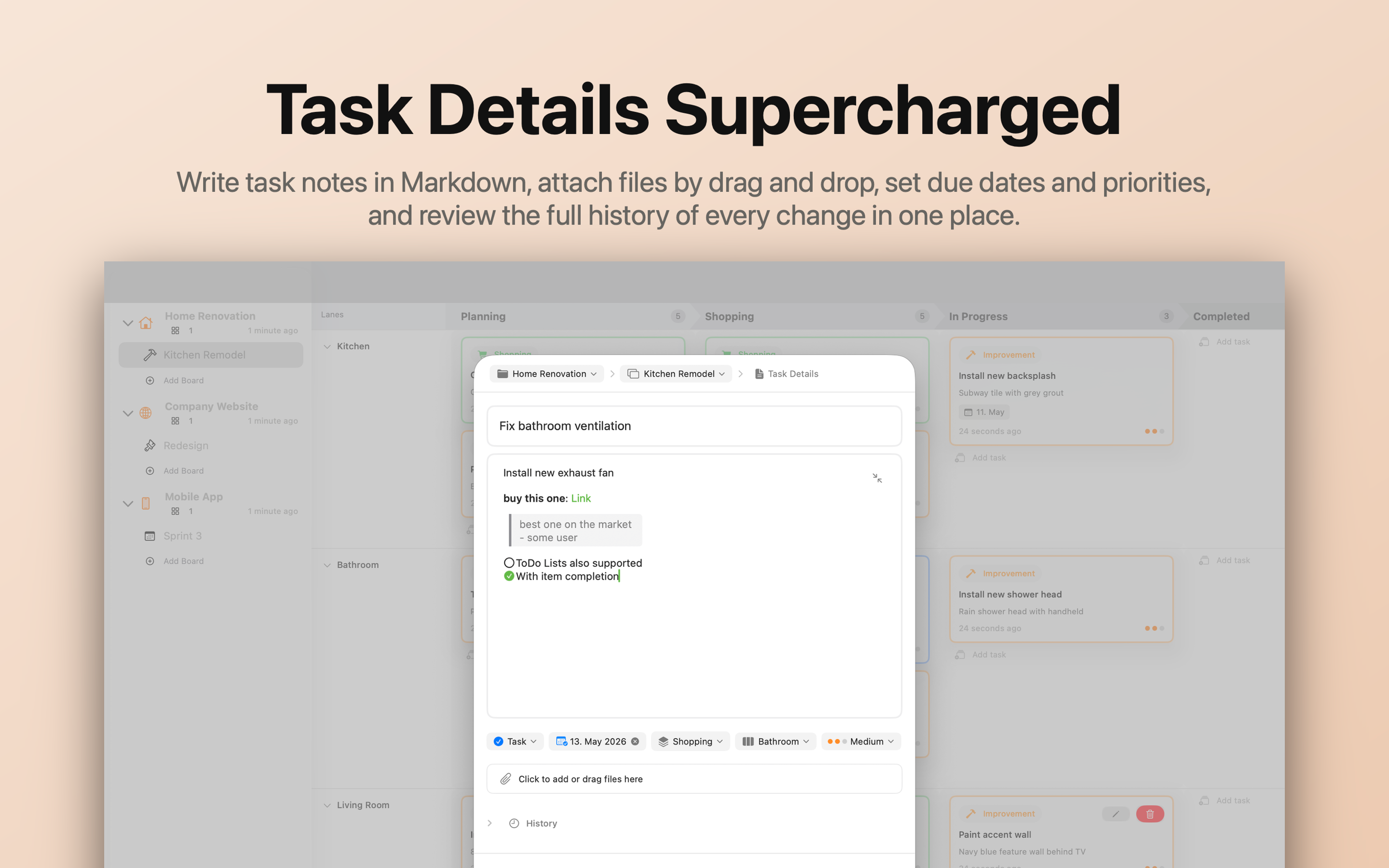Image resolution: width=1389 pixels, height=868 pixels.
Task: Open the 13. May 2026 due date picker
Action: pos(598,741)
